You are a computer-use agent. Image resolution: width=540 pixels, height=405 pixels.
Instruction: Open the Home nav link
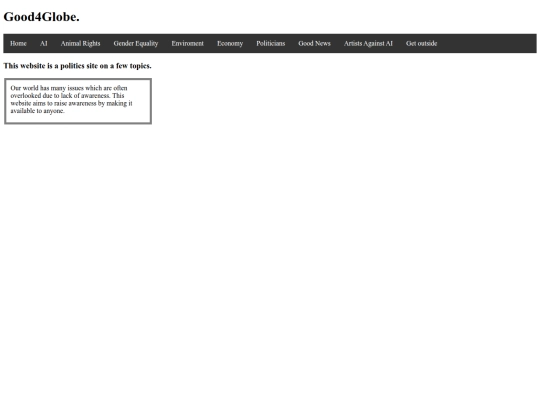18,43
